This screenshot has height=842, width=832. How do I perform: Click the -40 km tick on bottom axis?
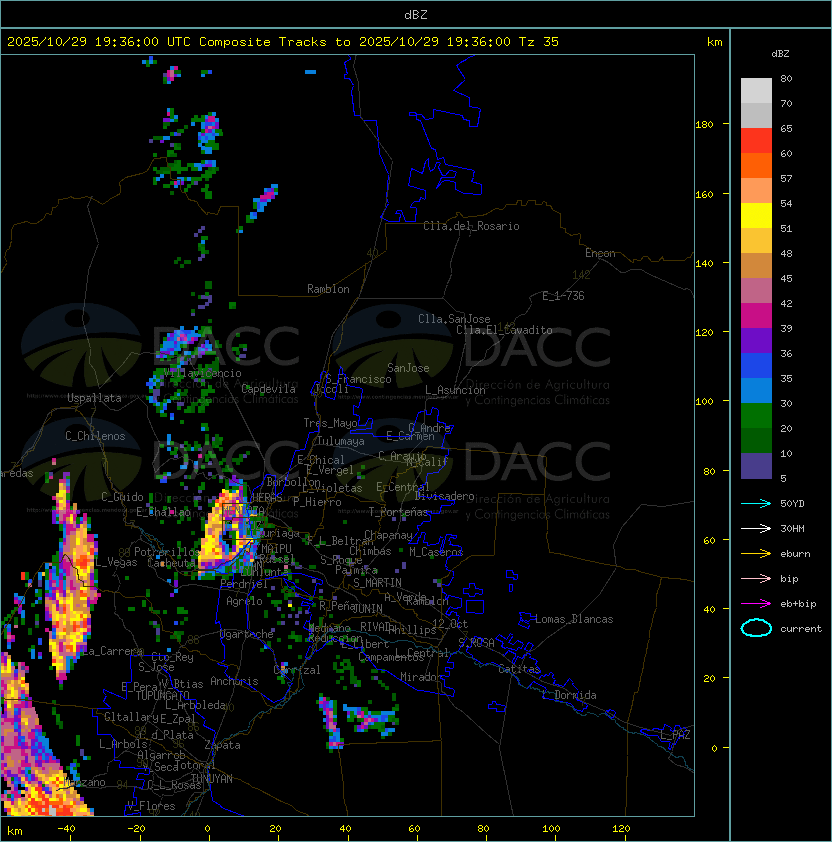point(67,829)
